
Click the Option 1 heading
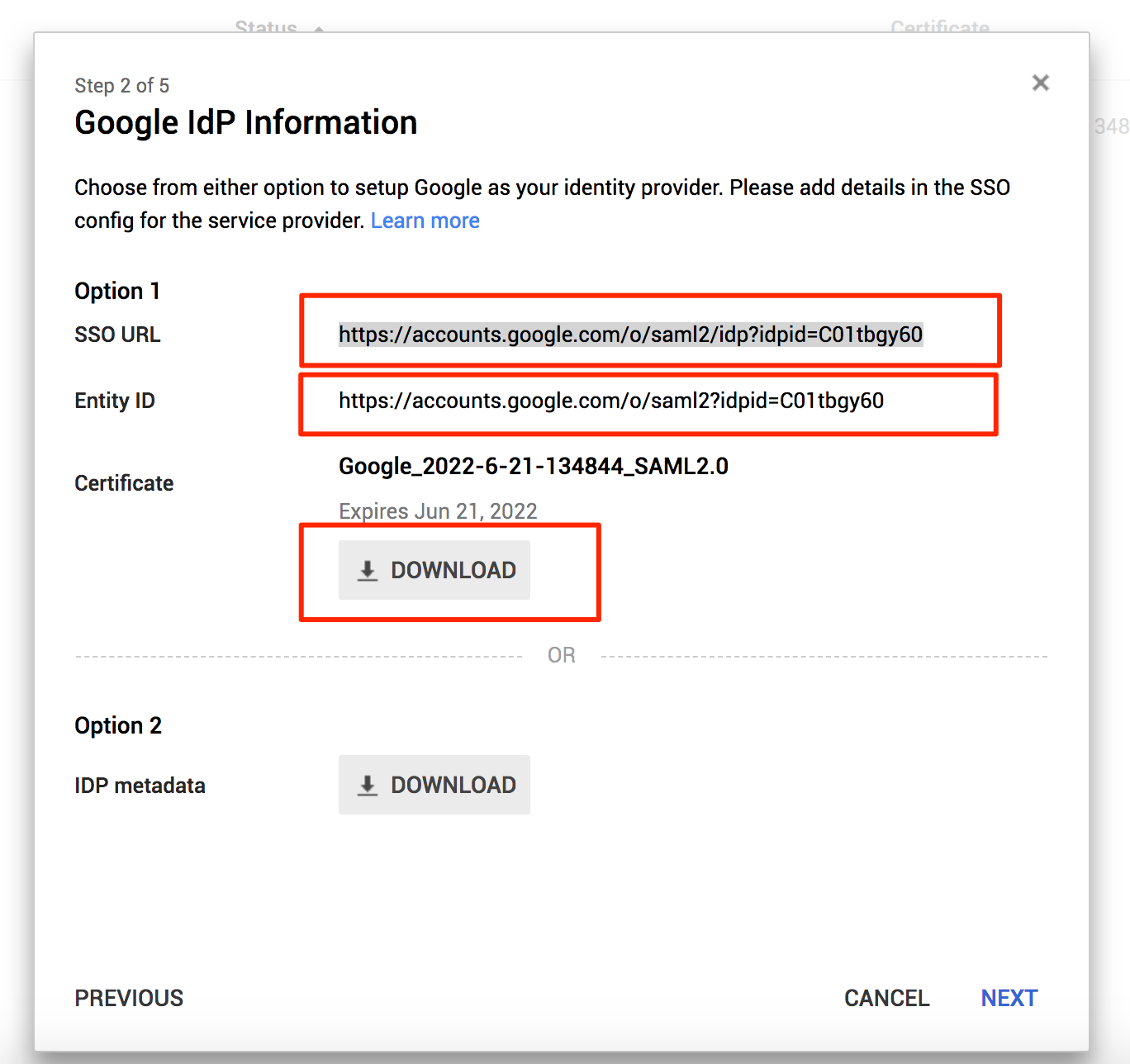[x=117, y=291]
